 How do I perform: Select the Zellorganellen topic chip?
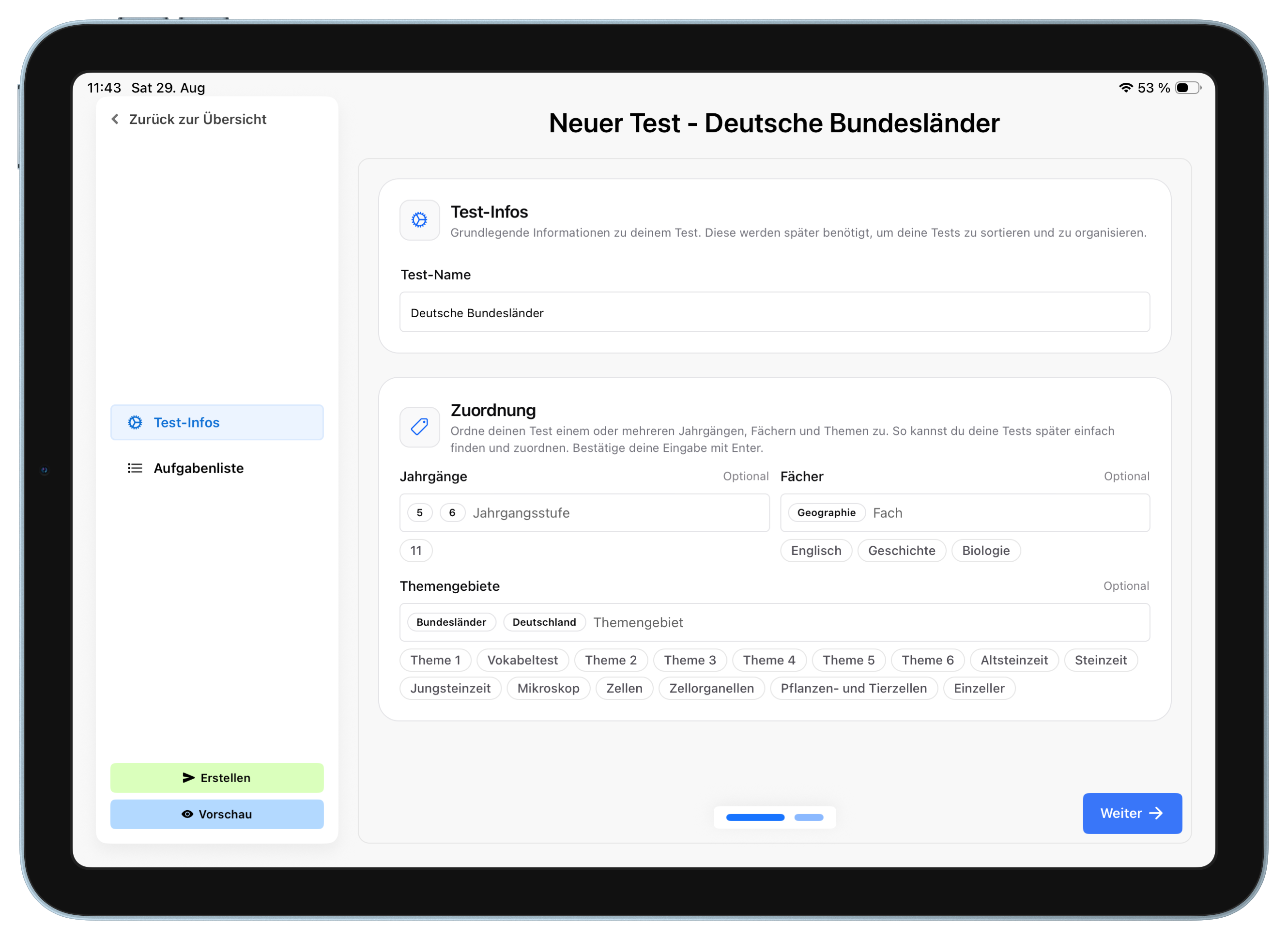(x=711, y=688)
